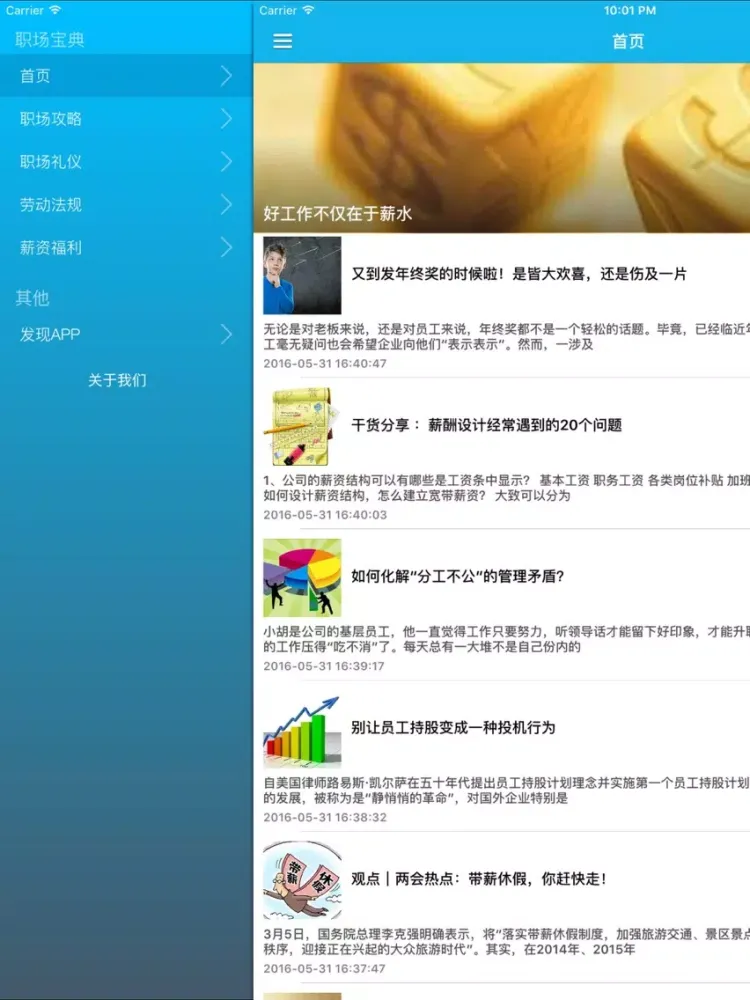The height and width of the screenshot is (1000, 750).
Task: Open article about 年终奖 year-end bonus
Action: [x=518, y=274]
